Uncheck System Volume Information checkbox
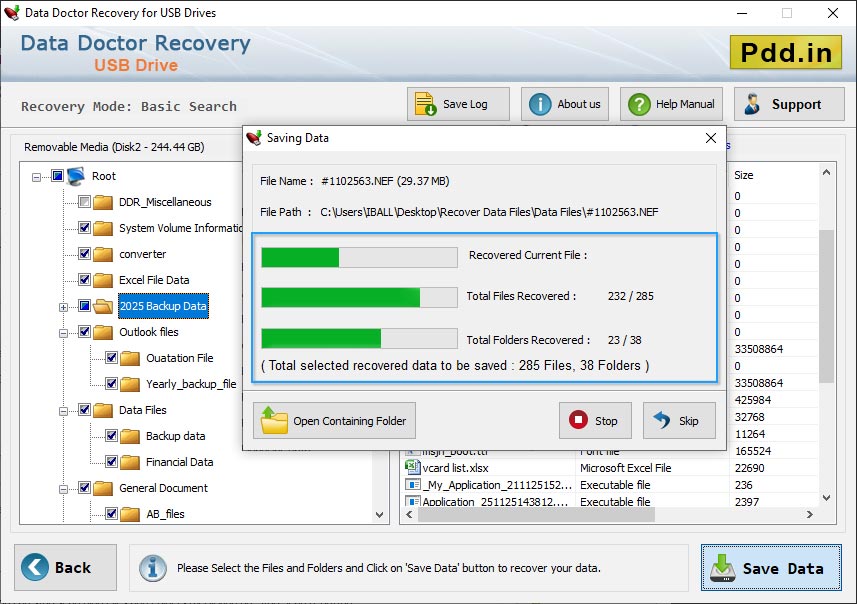This screenshot has width=857, height=604. (x=84, y=227)
